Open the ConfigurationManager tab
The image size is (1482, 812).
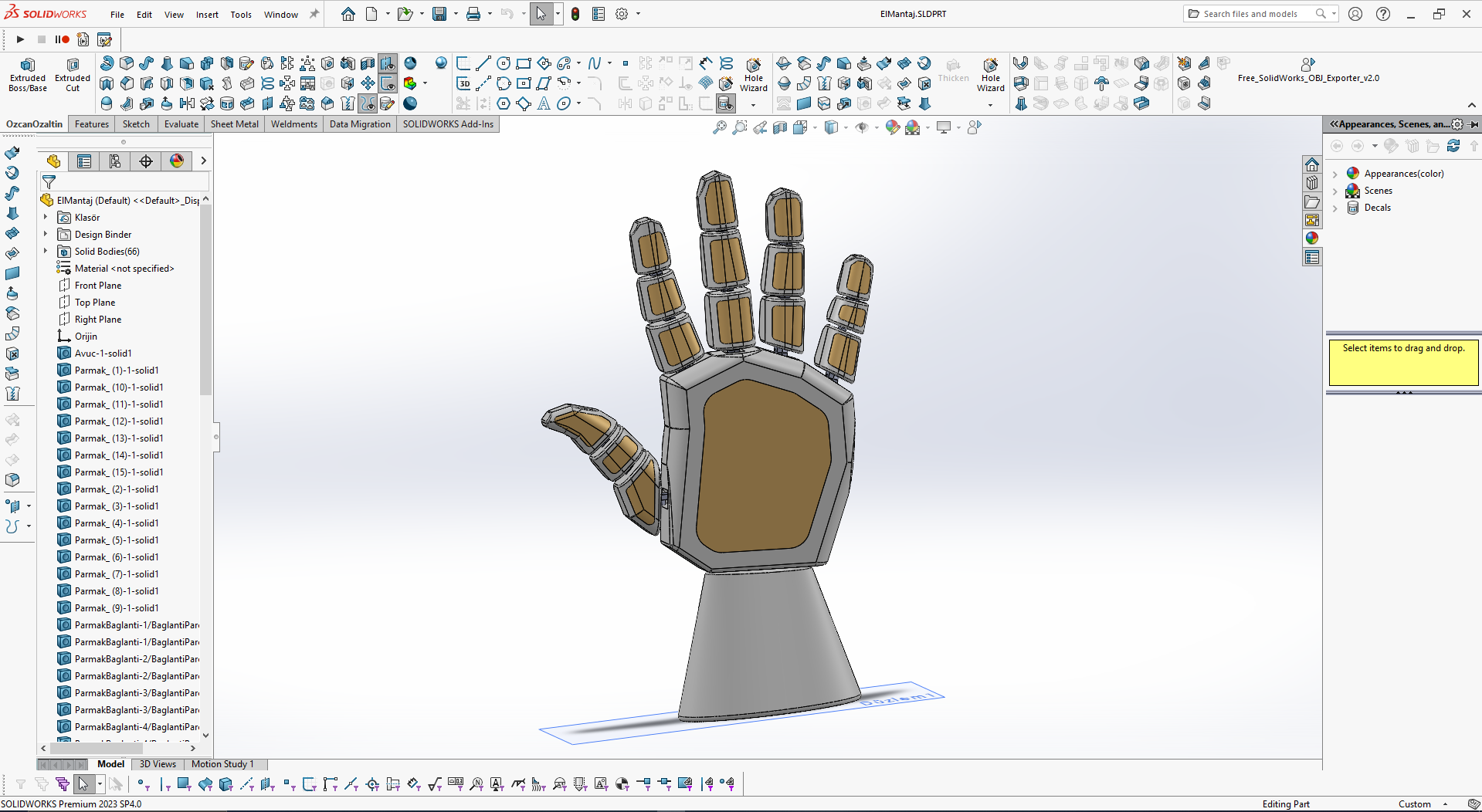[115, 161]
